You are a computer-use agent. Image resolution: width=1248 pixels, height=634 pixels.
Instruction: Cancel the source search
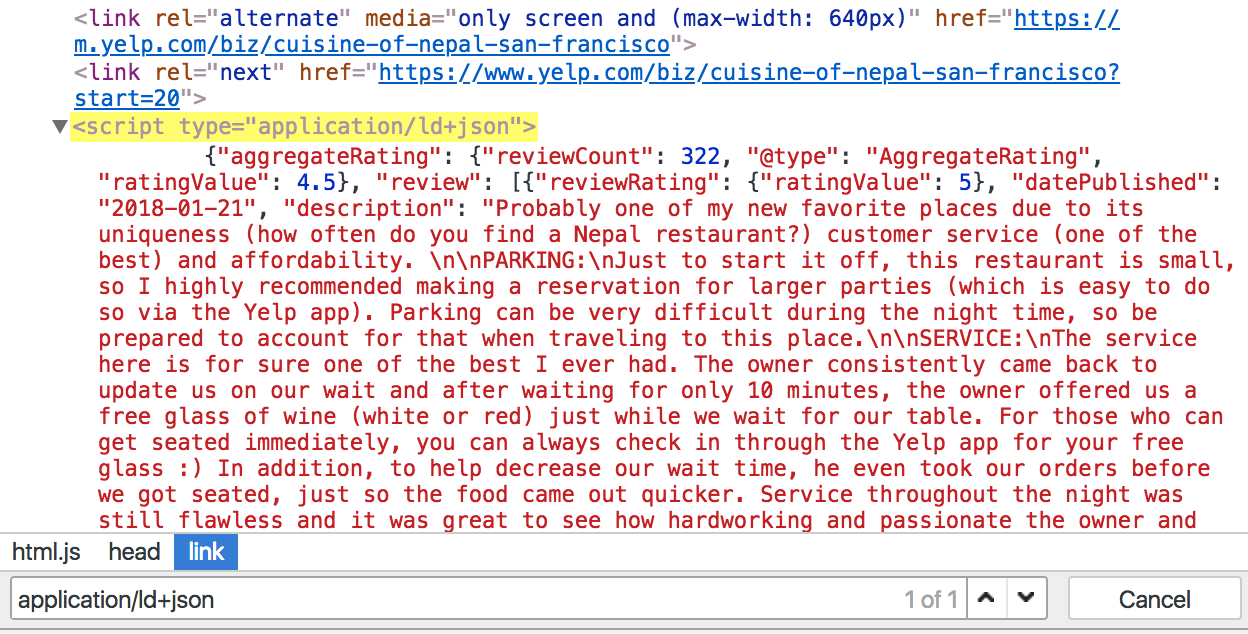1154,598
